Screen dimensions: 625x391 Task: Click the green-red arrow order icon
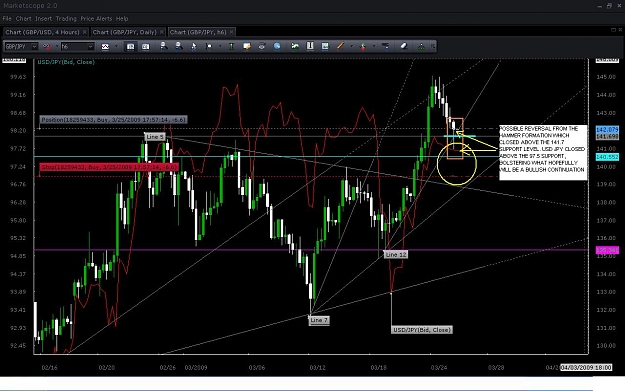363,47
